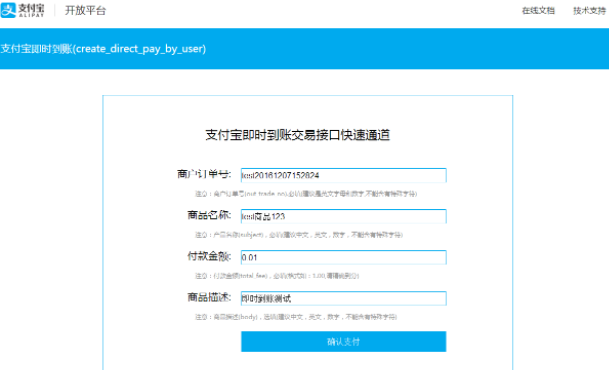Click the subject note text
This screenshot has width=609, height=370.
pos(299,235)
